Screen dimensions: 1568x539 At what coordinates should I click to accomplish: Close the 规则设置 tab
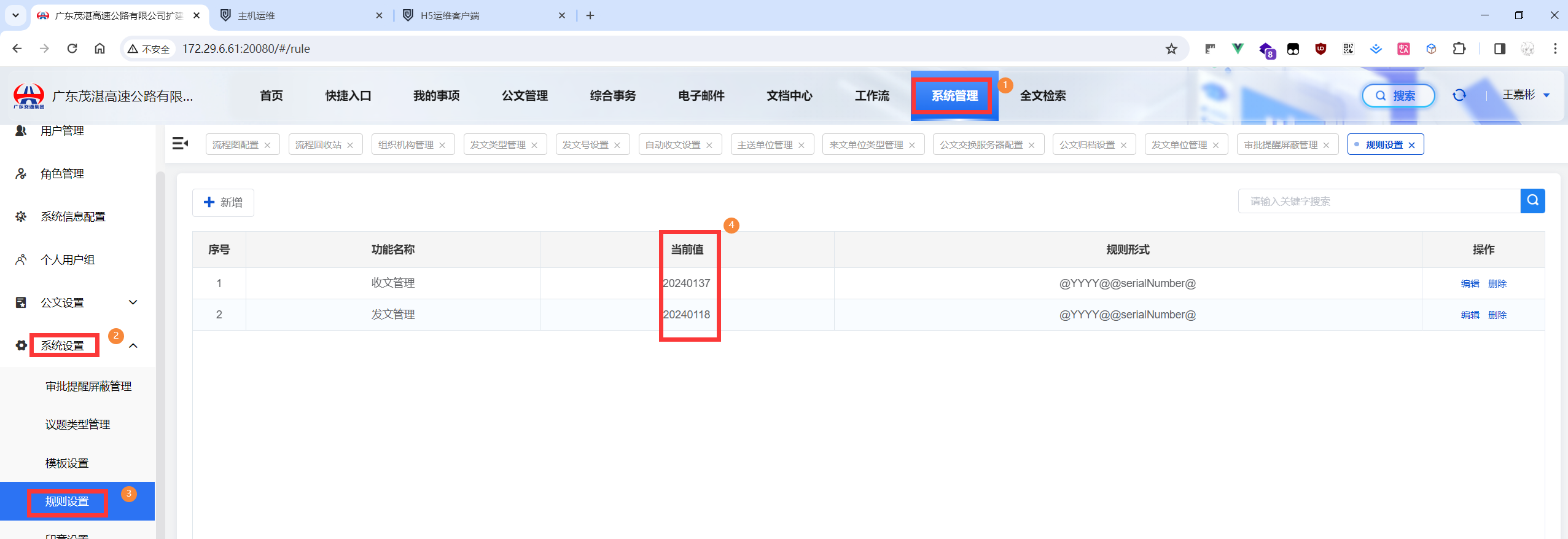(1411, 145)
